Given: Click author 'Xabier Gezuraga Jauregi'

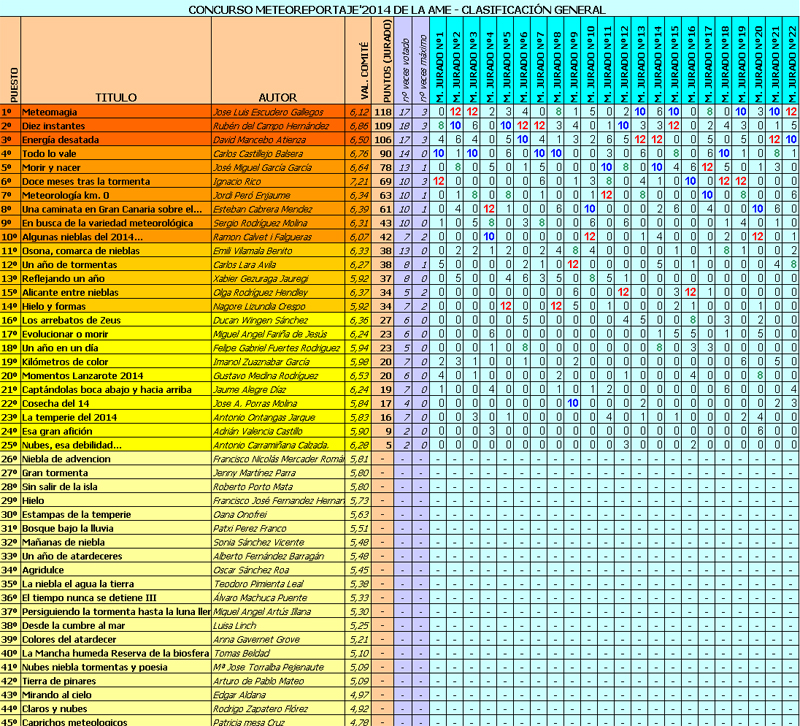Looking at the screenshot, I should pos(259,279).
